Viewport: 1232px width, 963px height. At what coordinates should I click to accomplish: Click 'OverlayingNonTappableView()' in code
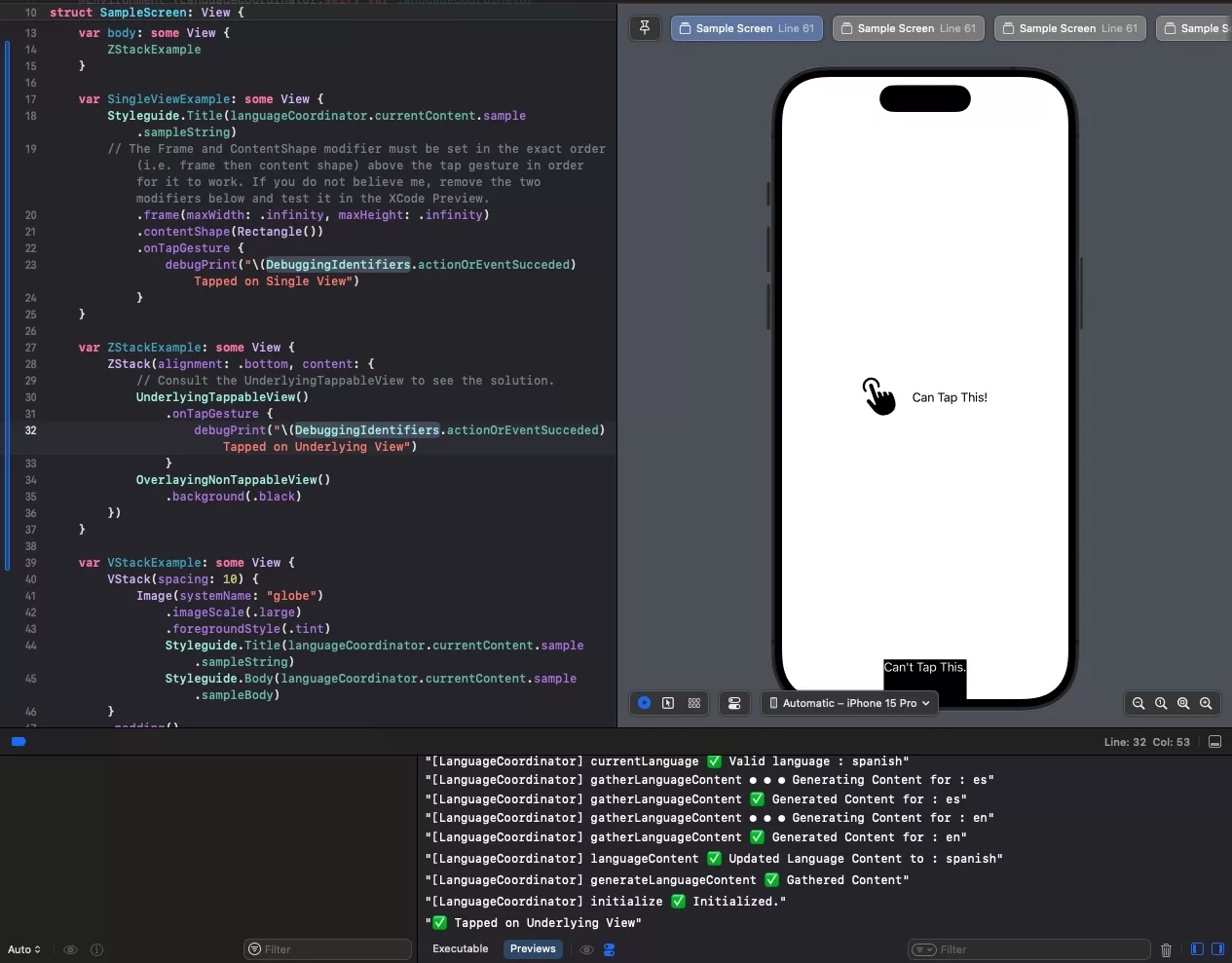coord(233,480)
